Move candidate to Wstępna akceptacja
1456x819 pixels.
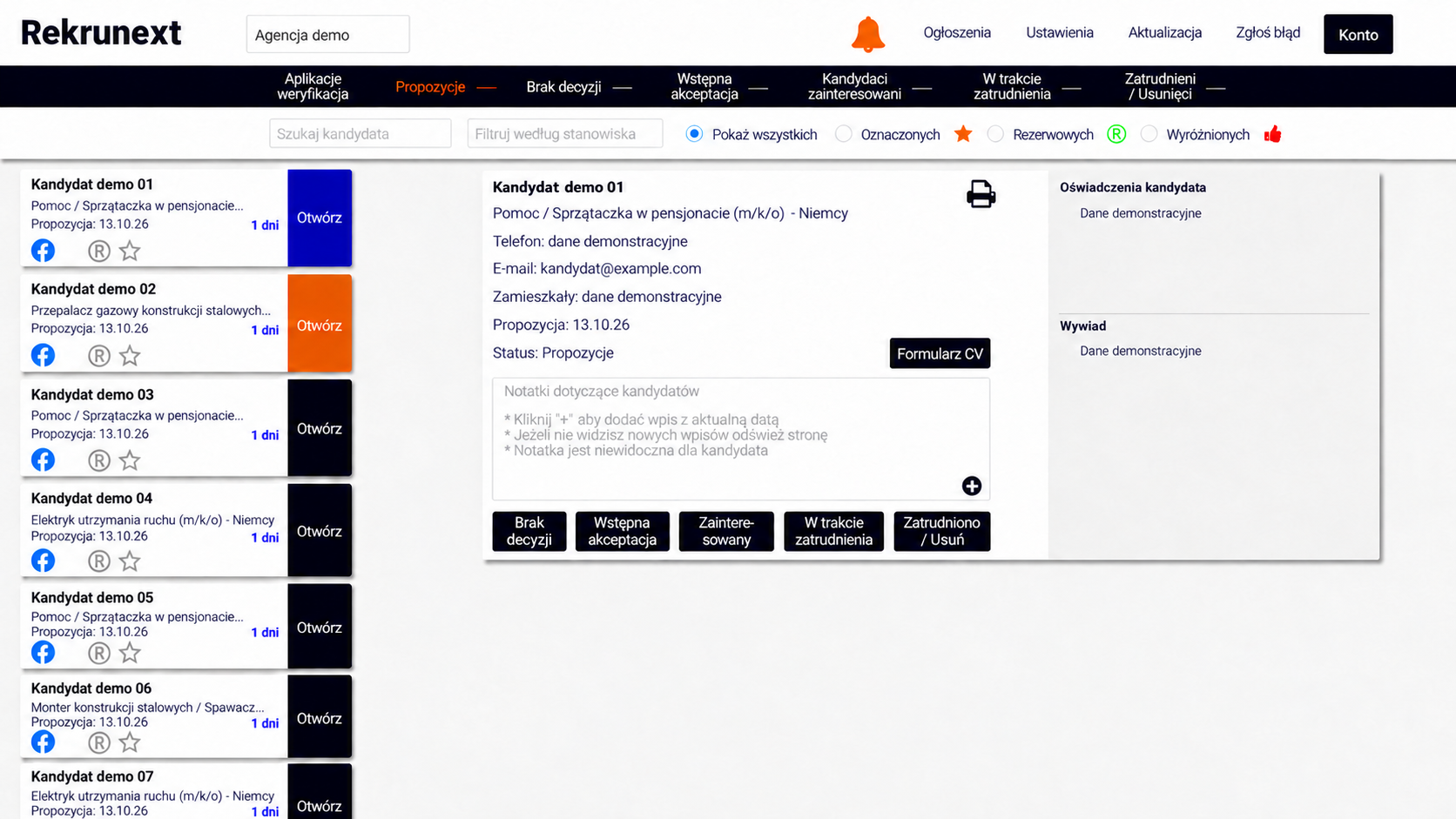(x=622, y=531)
